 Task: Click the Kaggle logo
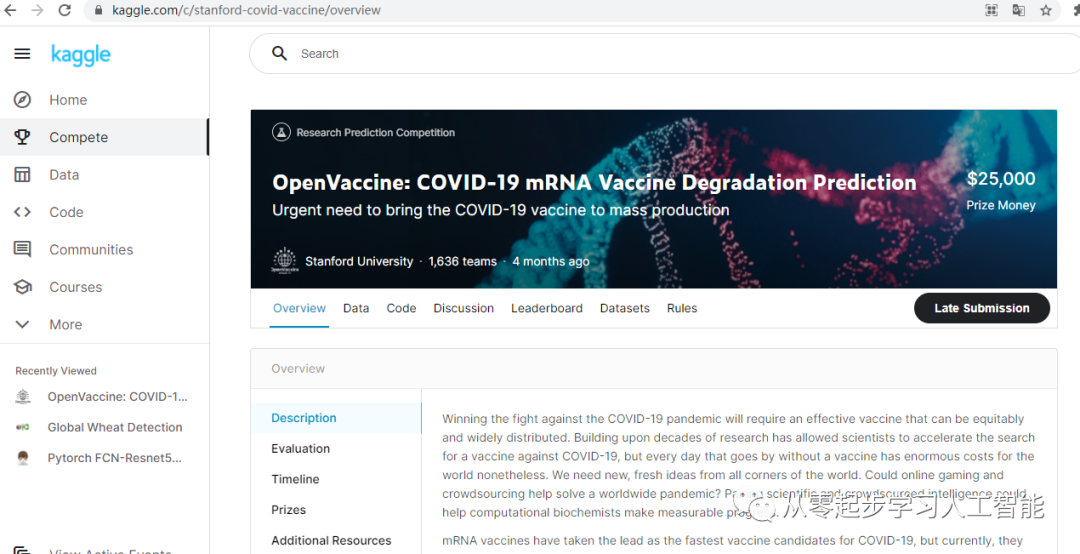click(x=81, y=54)
